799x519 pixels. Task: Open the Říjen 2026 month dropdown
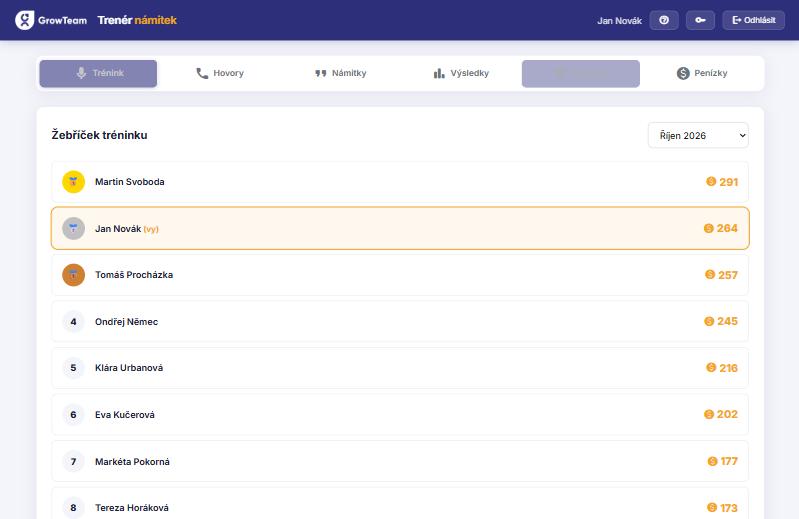point(698,135)
